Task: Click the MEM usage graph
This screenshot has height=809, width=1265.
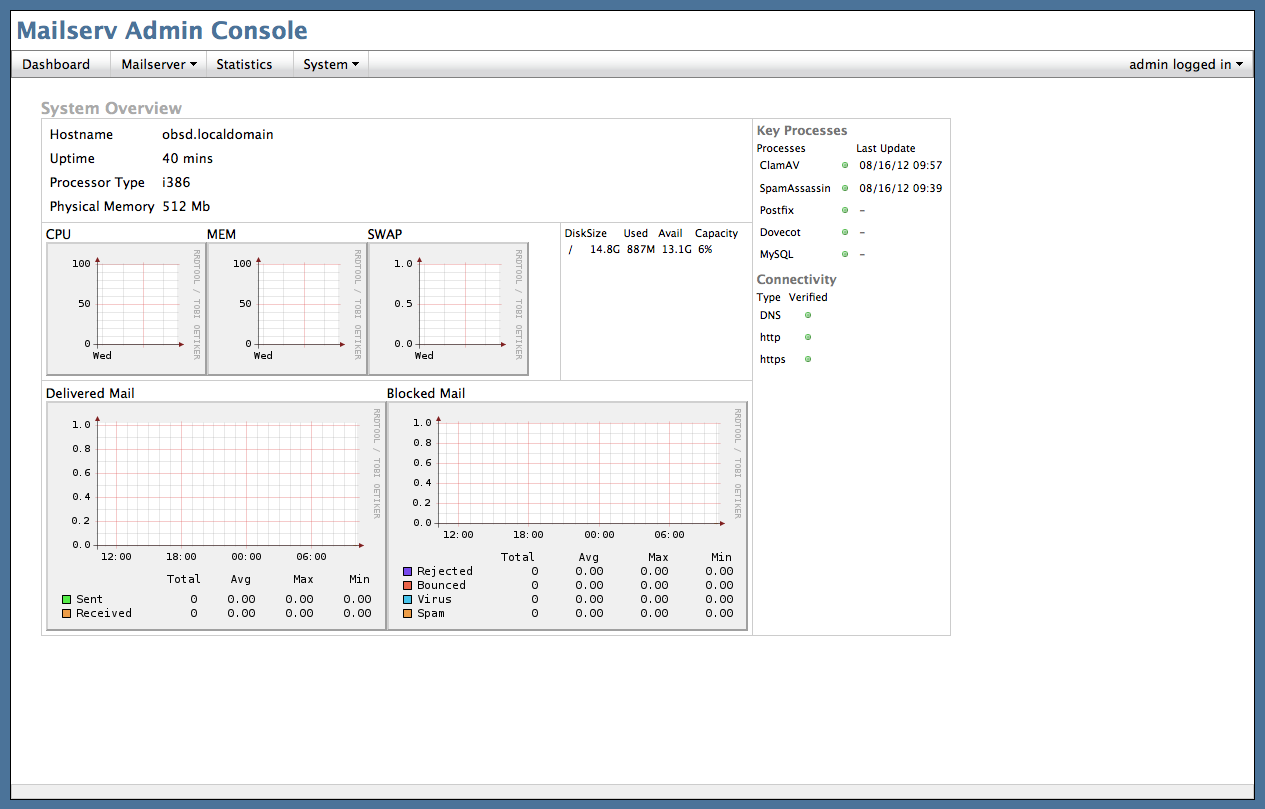Action: 287,309
